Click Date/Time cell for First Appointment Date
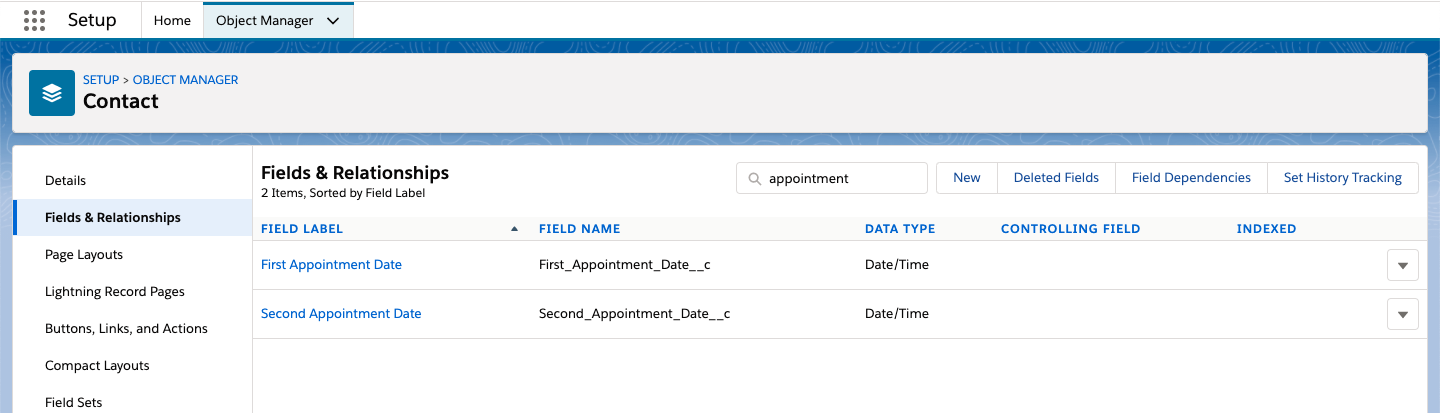This screenshot has height=413, width=1440. [897, 265]
